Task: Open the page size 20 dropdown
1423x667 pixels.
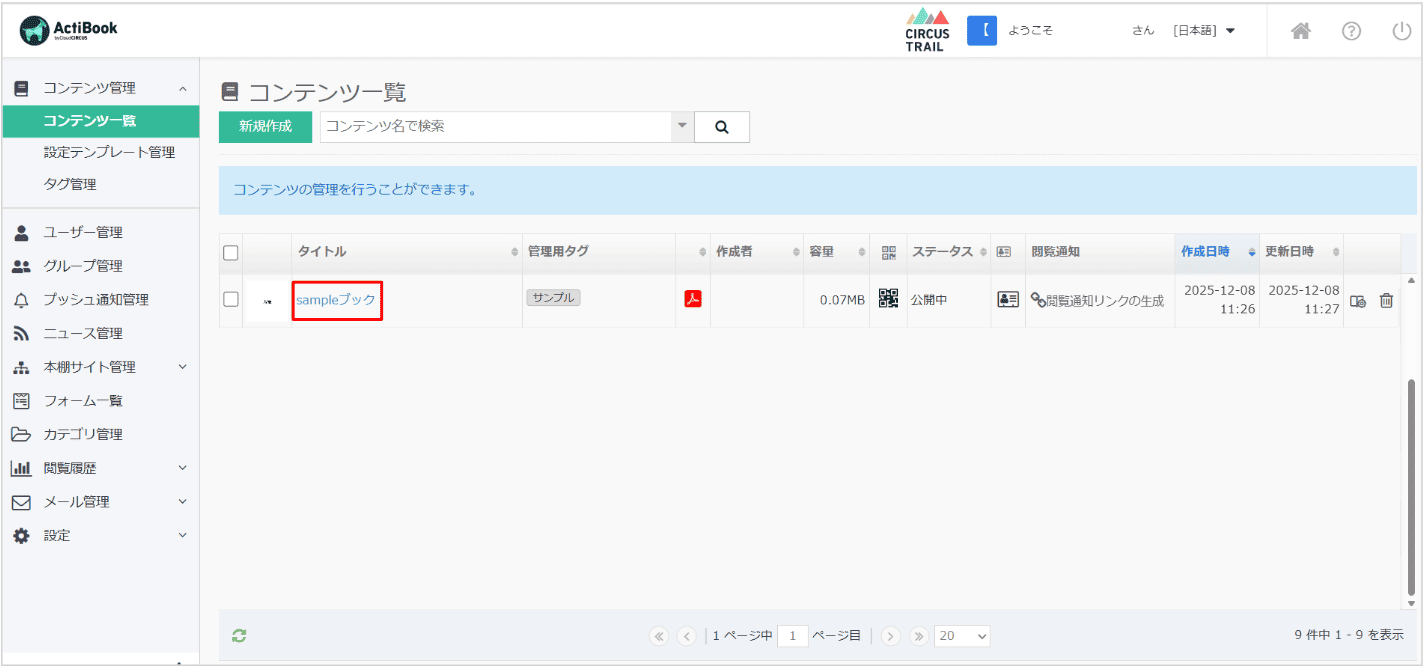Action: [962, 636]
